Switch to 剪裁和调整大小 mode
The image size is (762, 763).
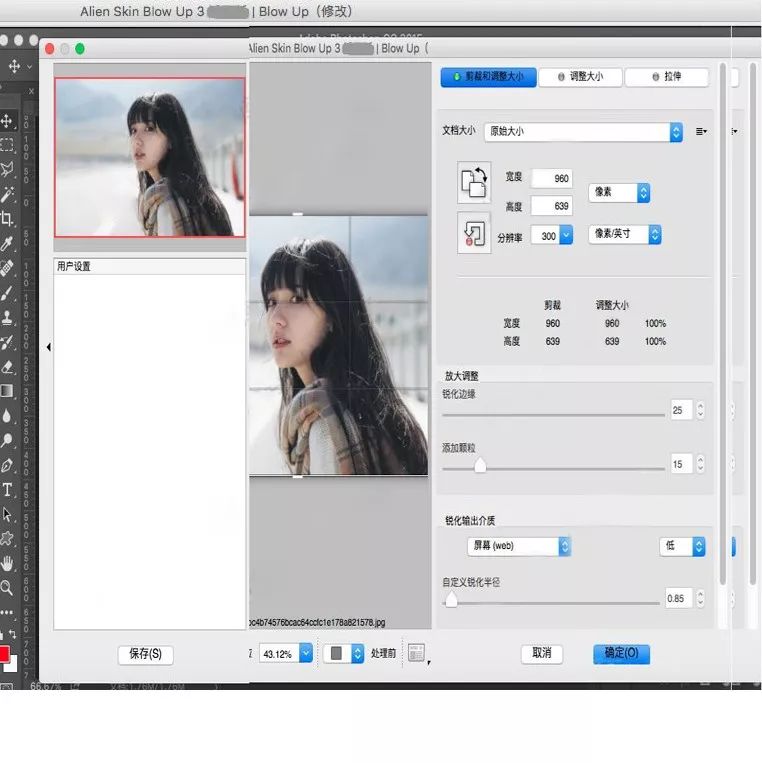point(489,77)
